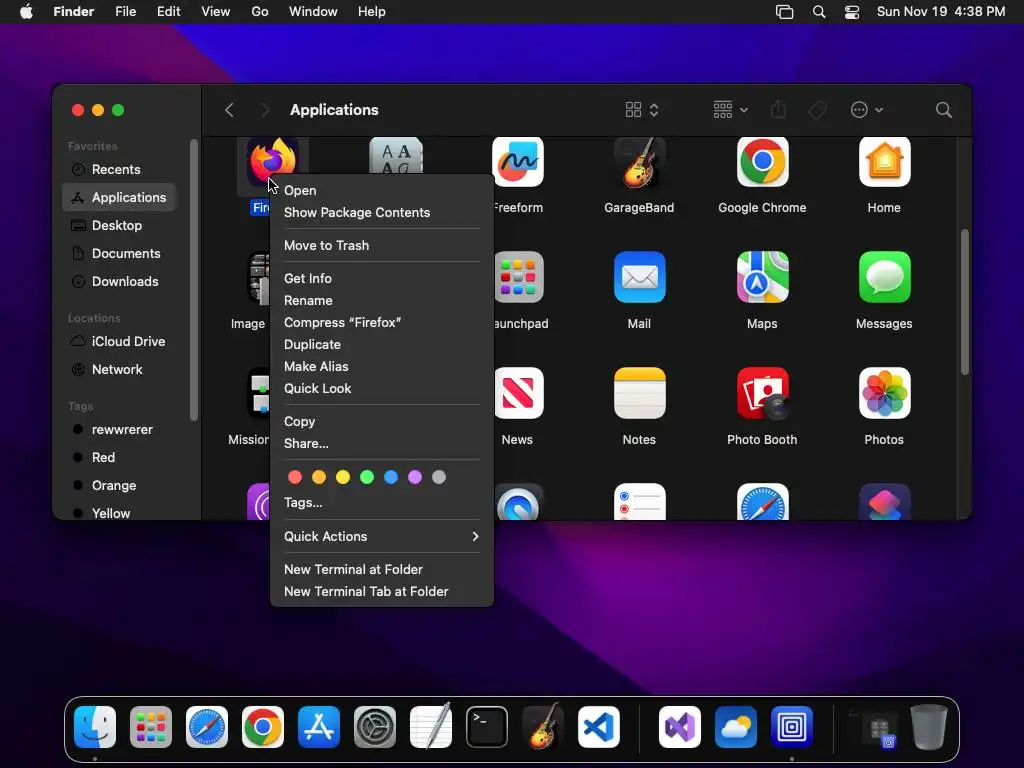Click the file area vertical scrollbar
This screenshot has width=1024, height=768.
pos(965,302)
